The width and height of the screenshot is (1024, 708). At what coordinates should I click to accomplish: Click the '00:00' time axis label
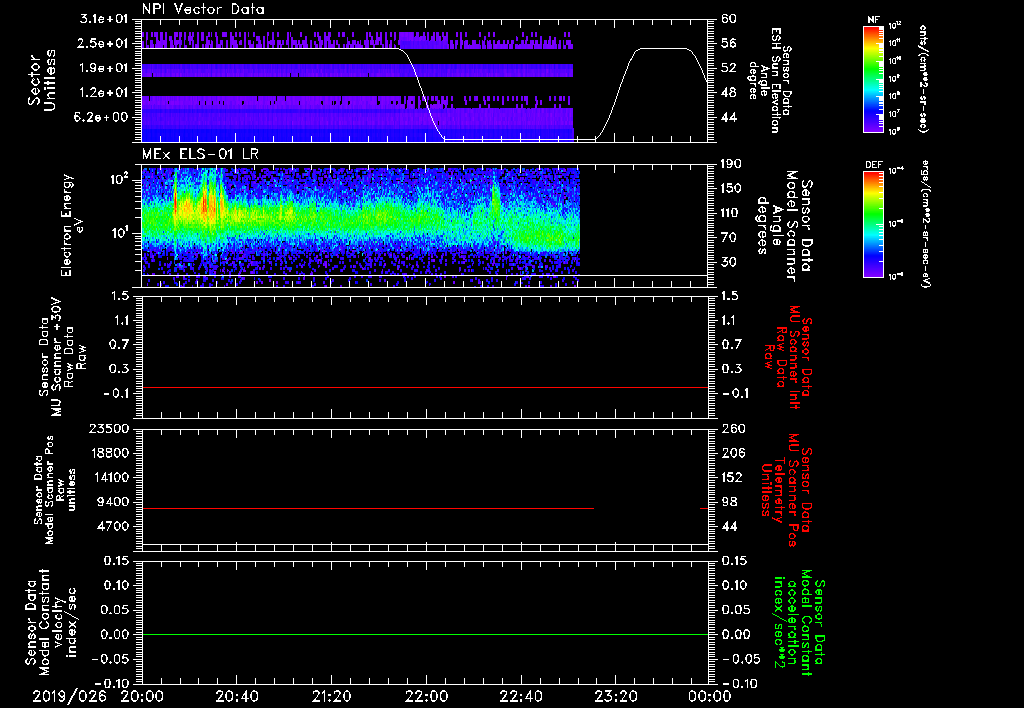[710, 696]
